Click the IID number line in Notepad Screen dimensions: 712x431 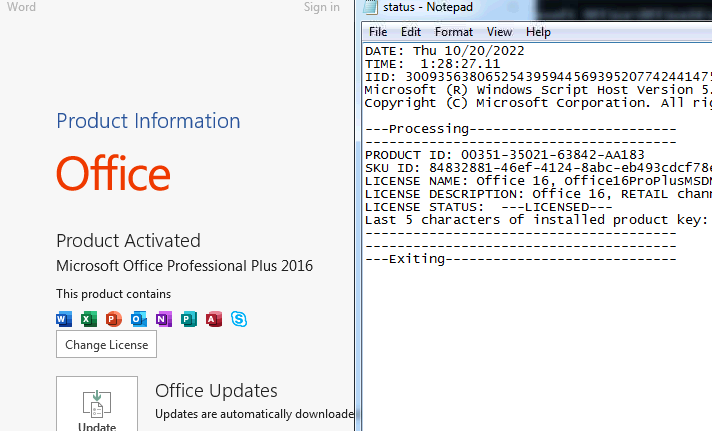click(539, 77)
